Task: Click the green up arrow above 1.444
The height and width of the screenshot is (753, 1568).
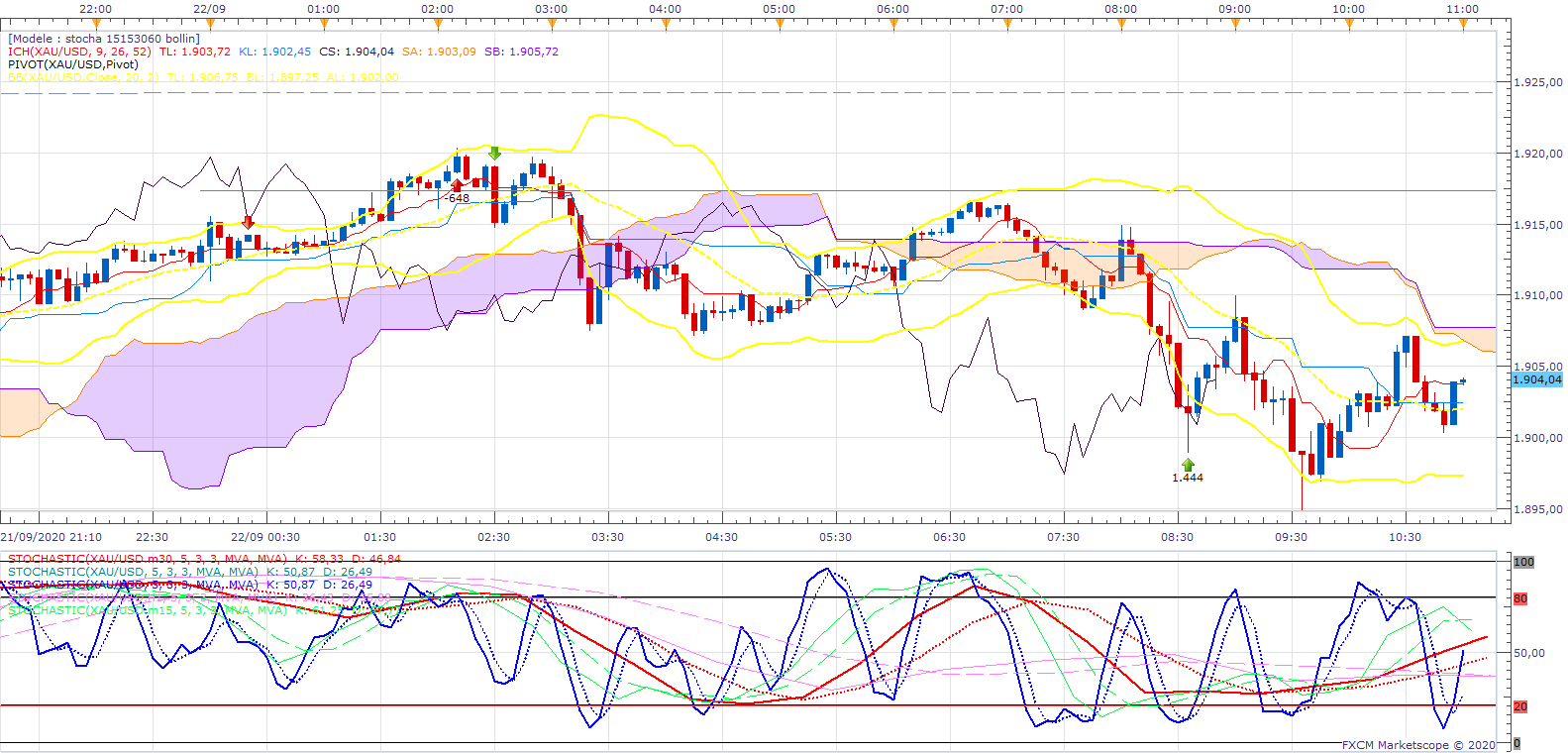Action: coord(1188,465)
